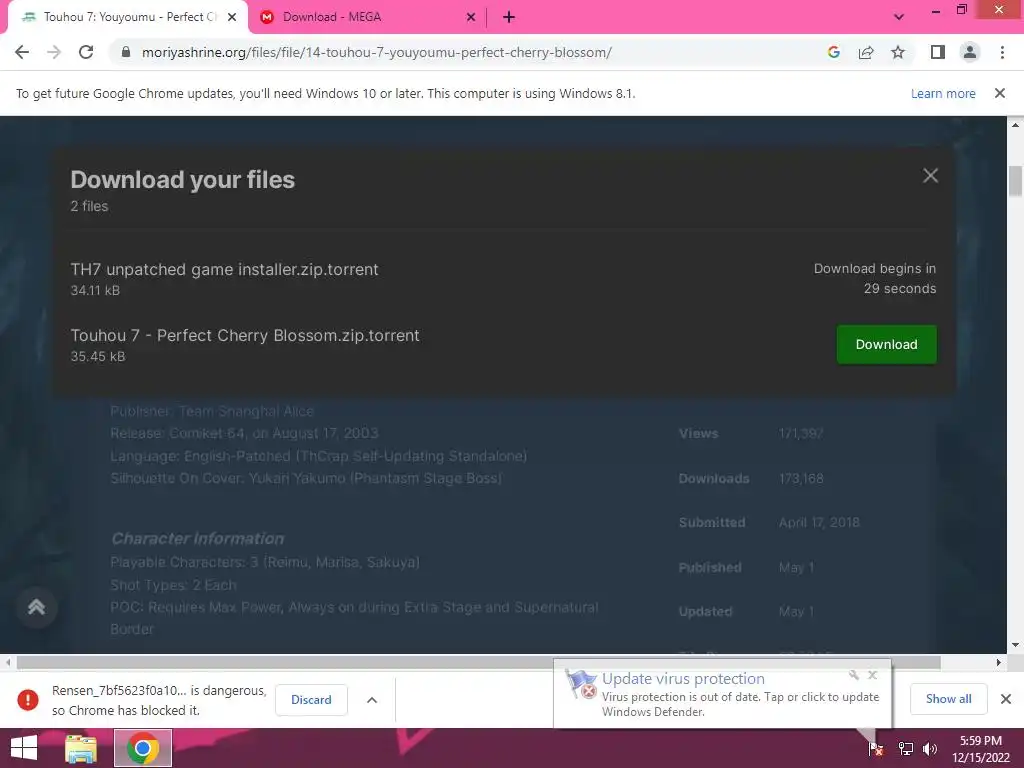Click the red download warning icon
The image size is (1024, 768).
point(27,700)
